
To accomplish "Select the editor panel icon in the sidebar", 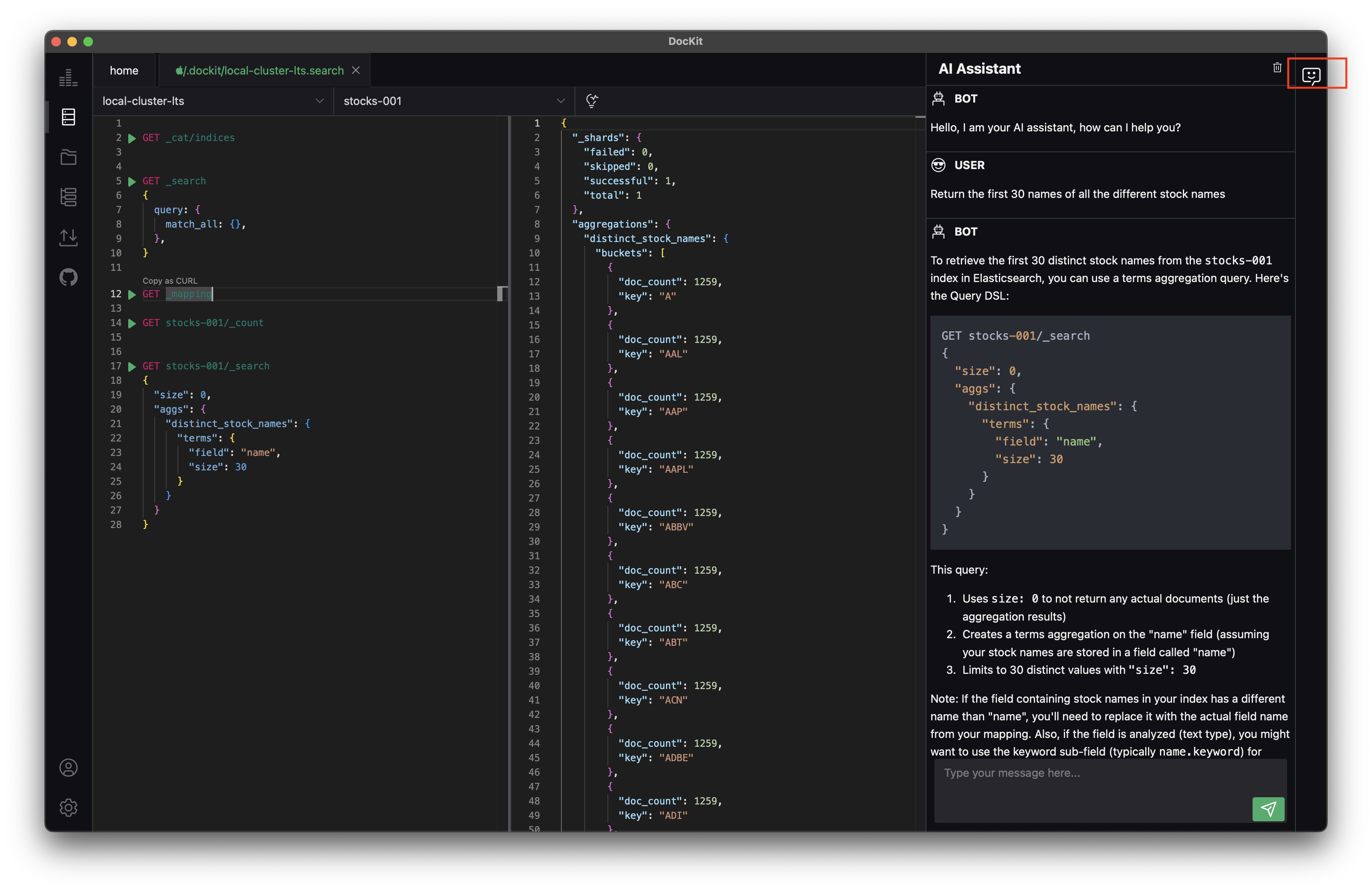I will [68, 117].
